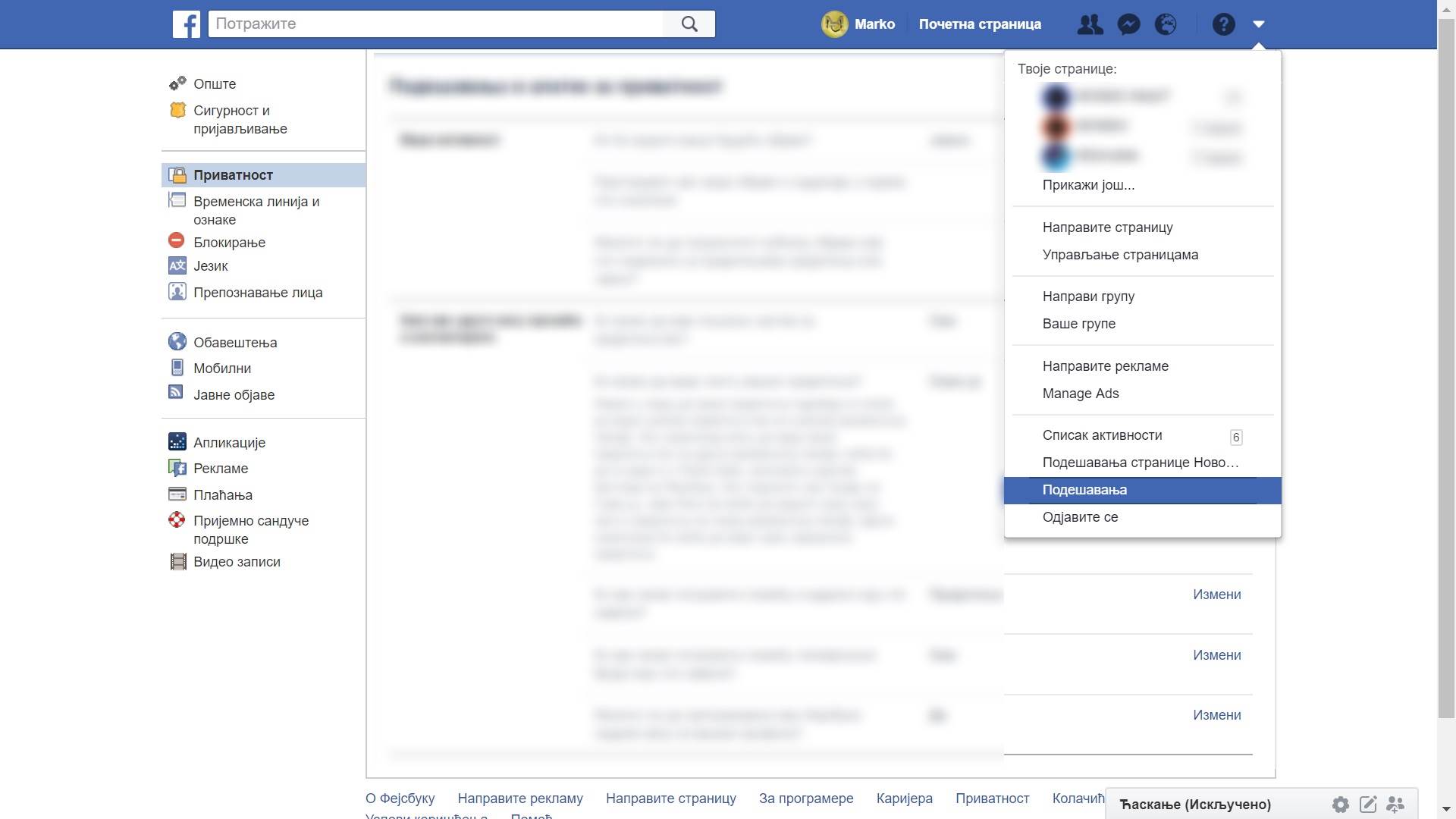Viewport: 1456px width, 819px height.
Task: Open the Help question mark icon
Action: 1223,24
